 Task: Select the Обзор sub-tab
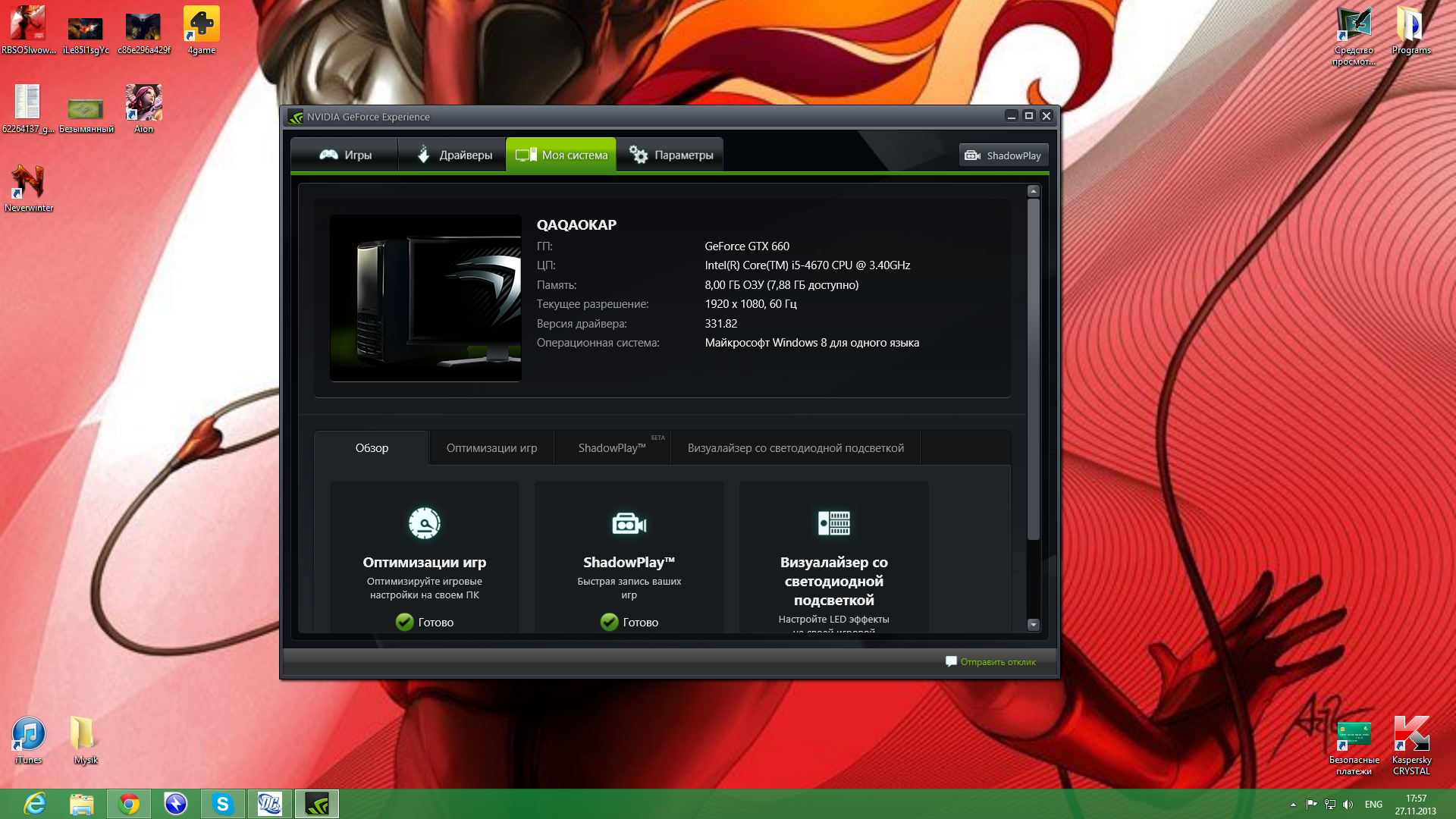pyautogui.click(x=372, y=448)
